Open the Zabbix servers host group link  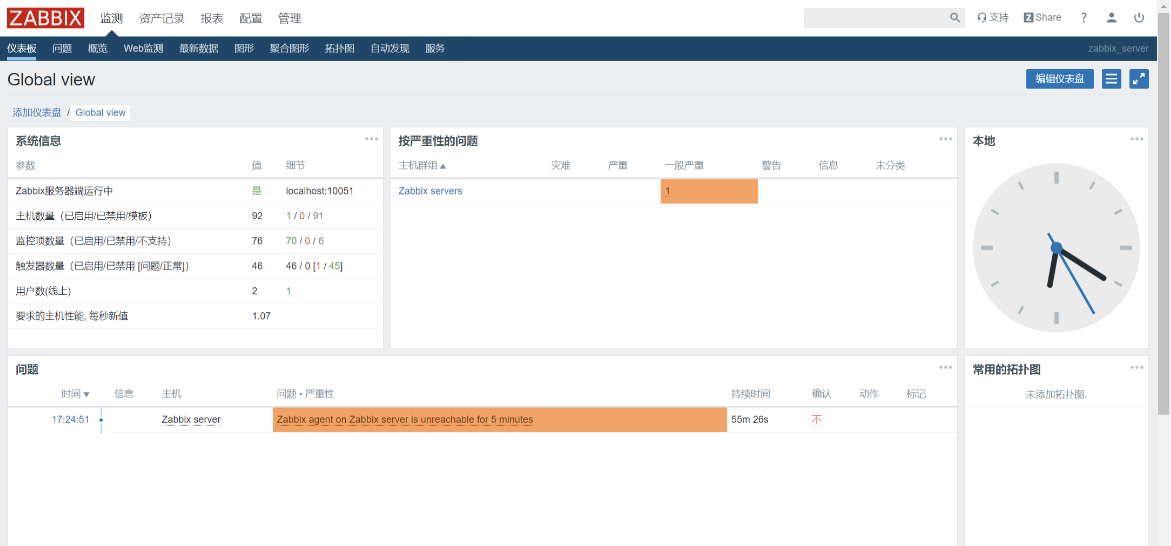click(430, 191)
